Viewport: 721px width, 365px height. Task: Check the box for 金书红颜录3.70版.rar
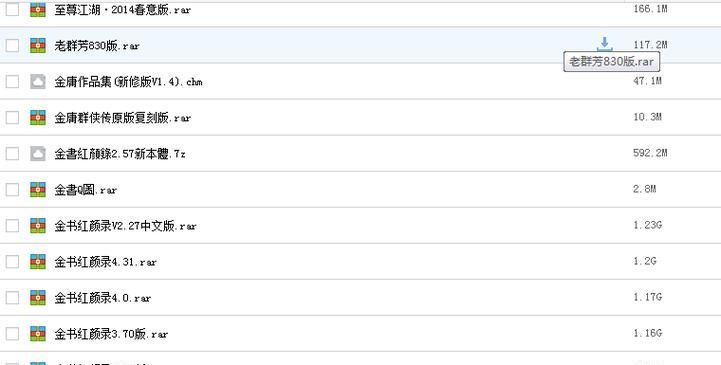pos(12,334)
